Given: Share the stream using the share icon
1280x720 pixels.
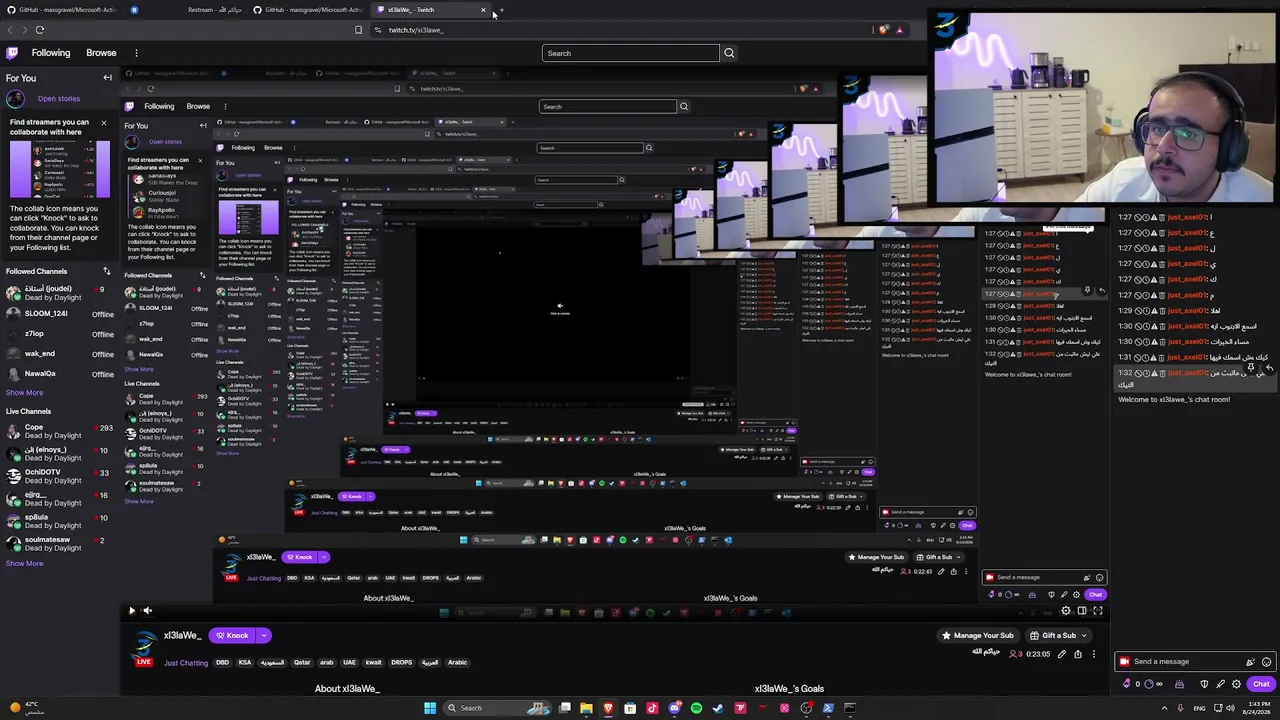Looking at the screenshot, I should point(1078,654).
